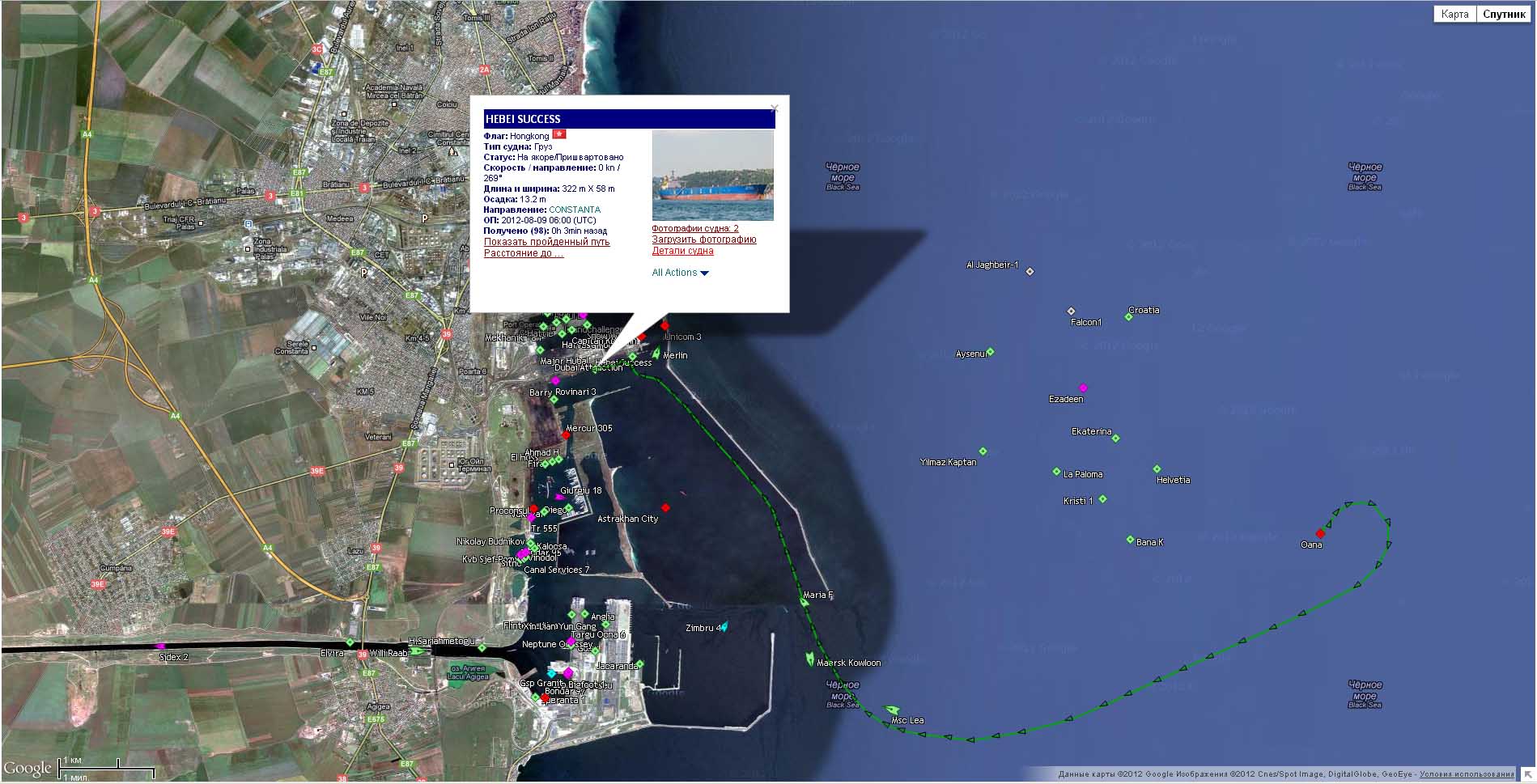Click the Msc Lea ship arrow icon
Image resolution: width=1537 pixels, height=784 pixels.
click(x=892, y=710)
